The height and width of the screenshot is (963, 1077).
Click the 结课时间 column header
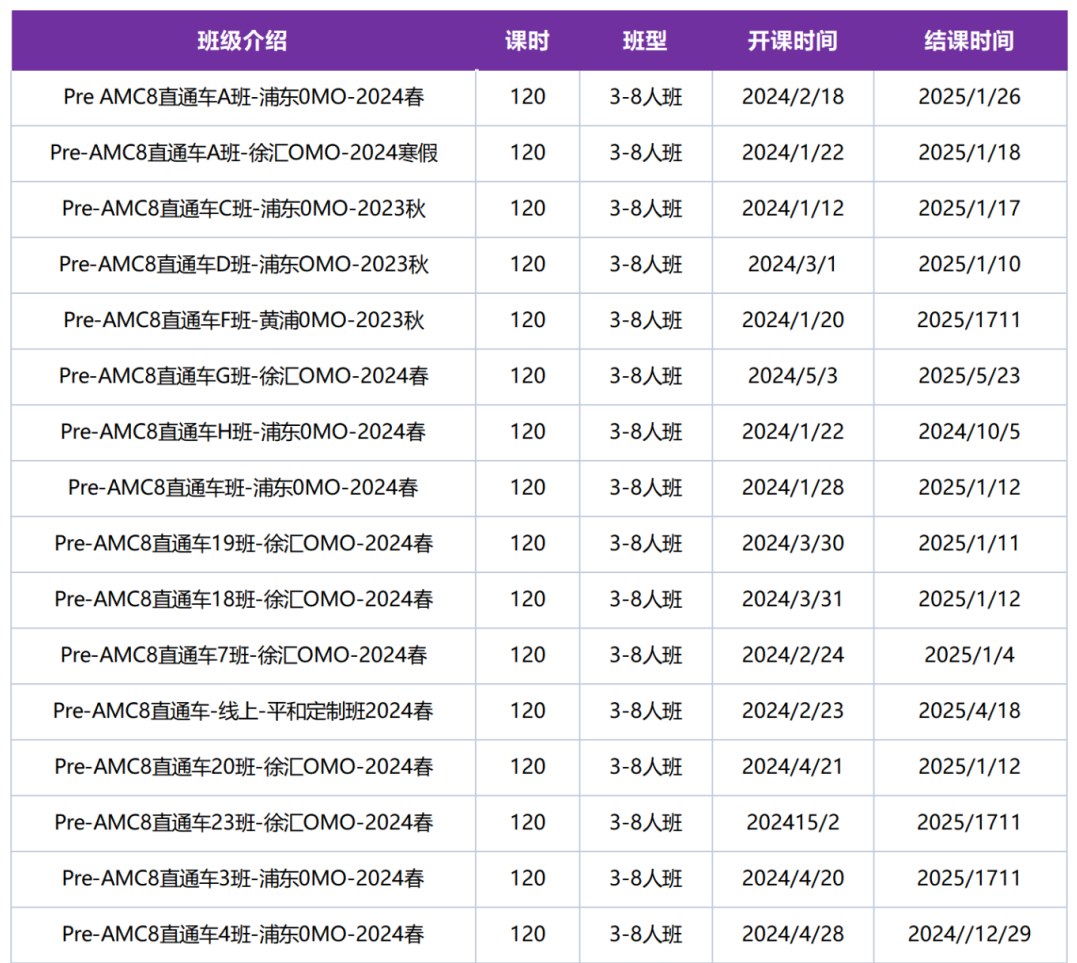(969, 41)
